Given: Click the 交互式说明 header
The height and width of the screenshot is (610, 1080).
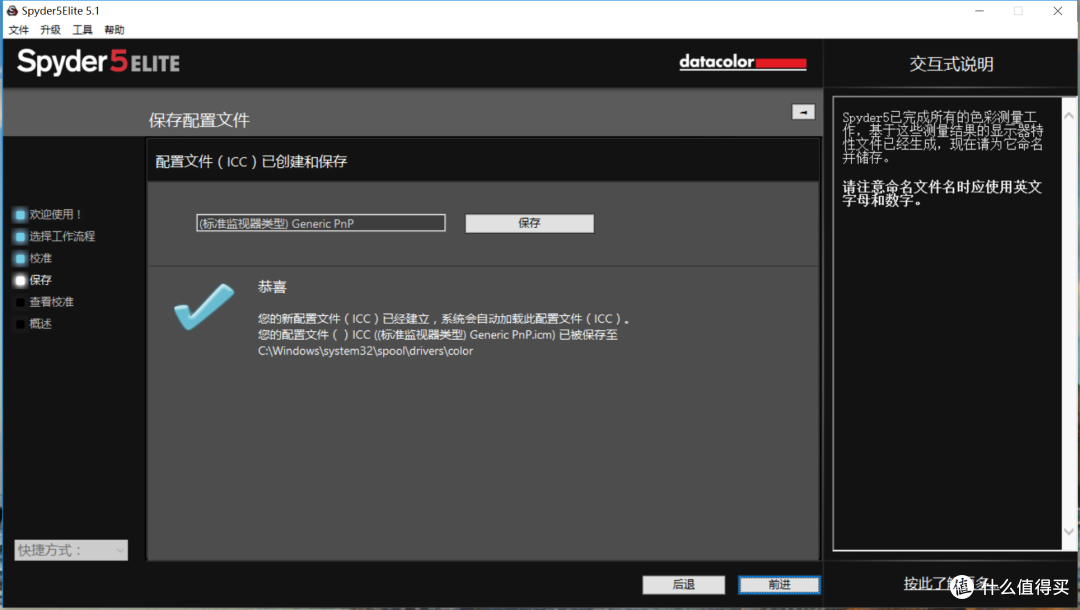Looking at the screenshot, I should (951, 64).
